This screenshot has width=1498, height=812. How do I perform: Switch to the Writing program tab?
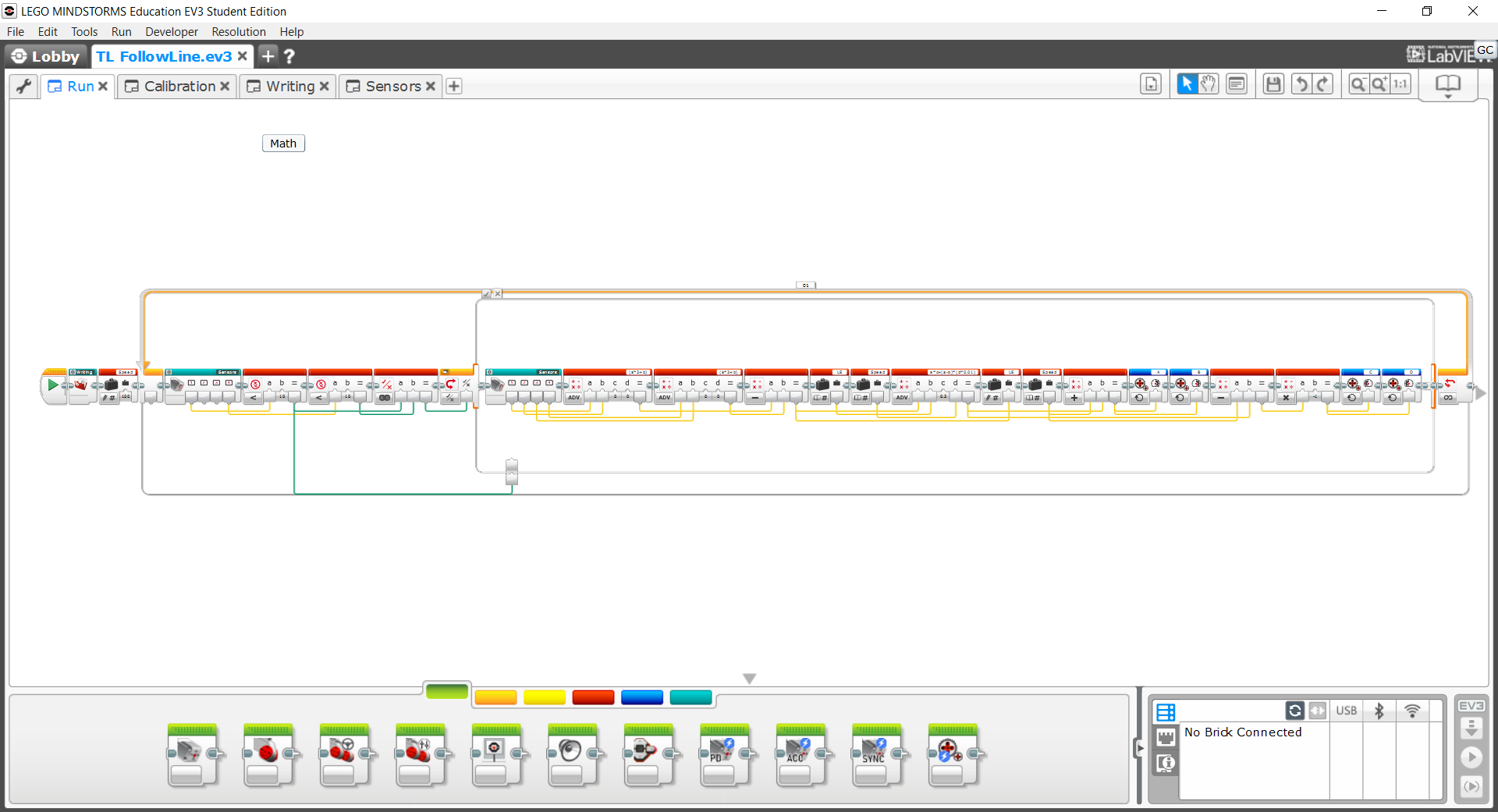pyautogui.click(x=289, y=86)
